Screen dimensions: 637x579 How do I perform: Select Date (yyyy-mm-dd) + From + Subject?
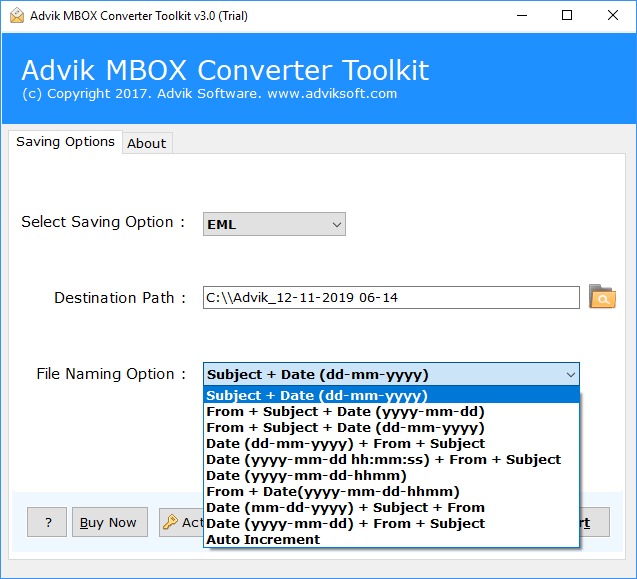391,523
